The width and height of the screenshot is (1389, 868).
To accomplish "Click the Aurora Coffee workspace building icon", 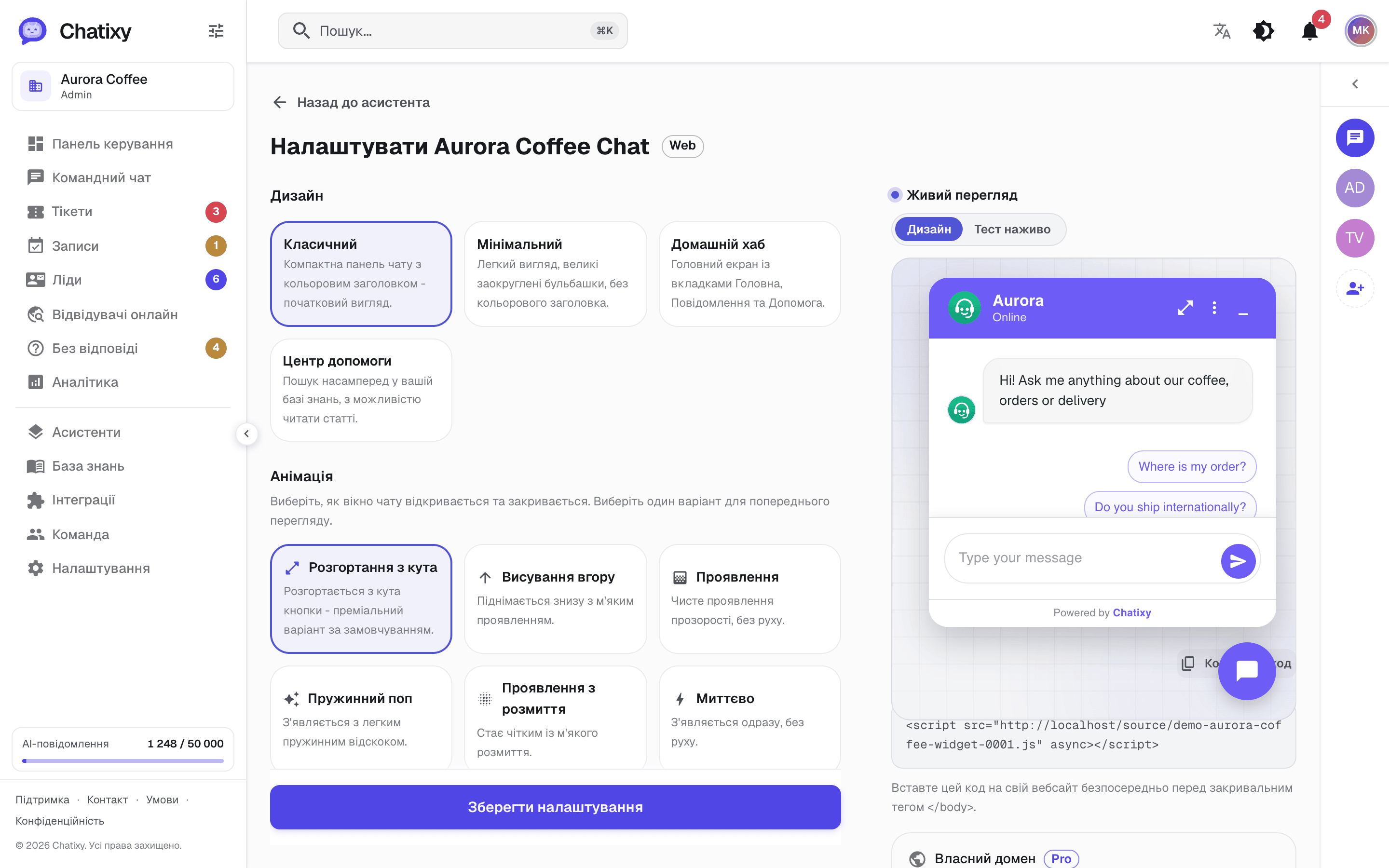I will [36, 86].
